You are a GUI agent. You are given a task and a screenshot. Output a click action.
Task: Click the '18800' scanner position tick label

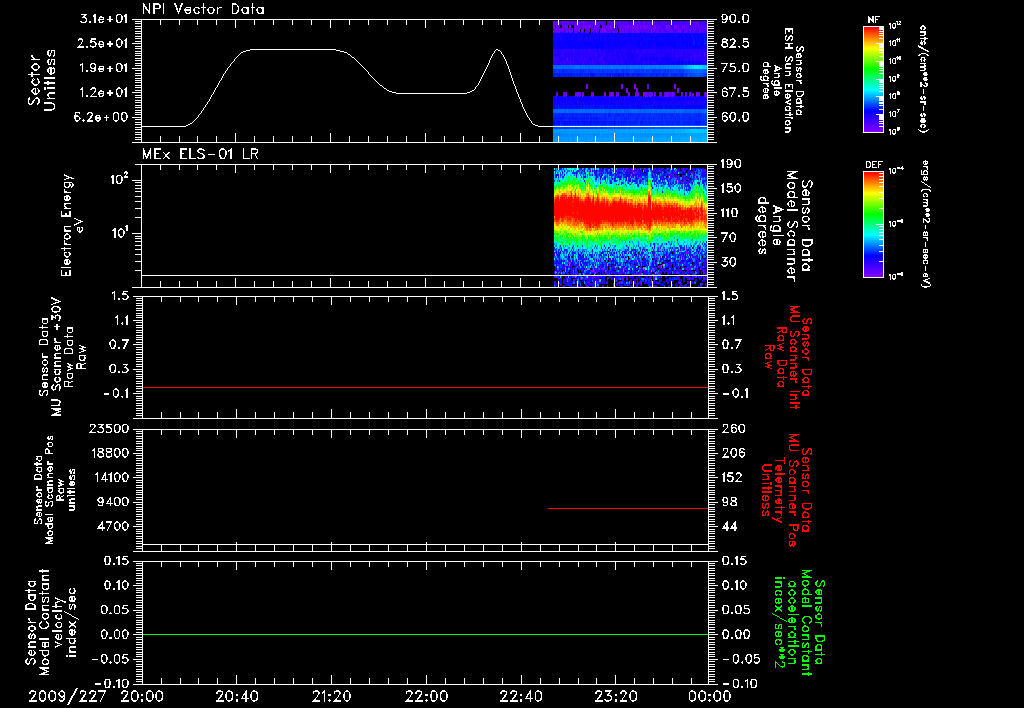[x=109, y=453]
